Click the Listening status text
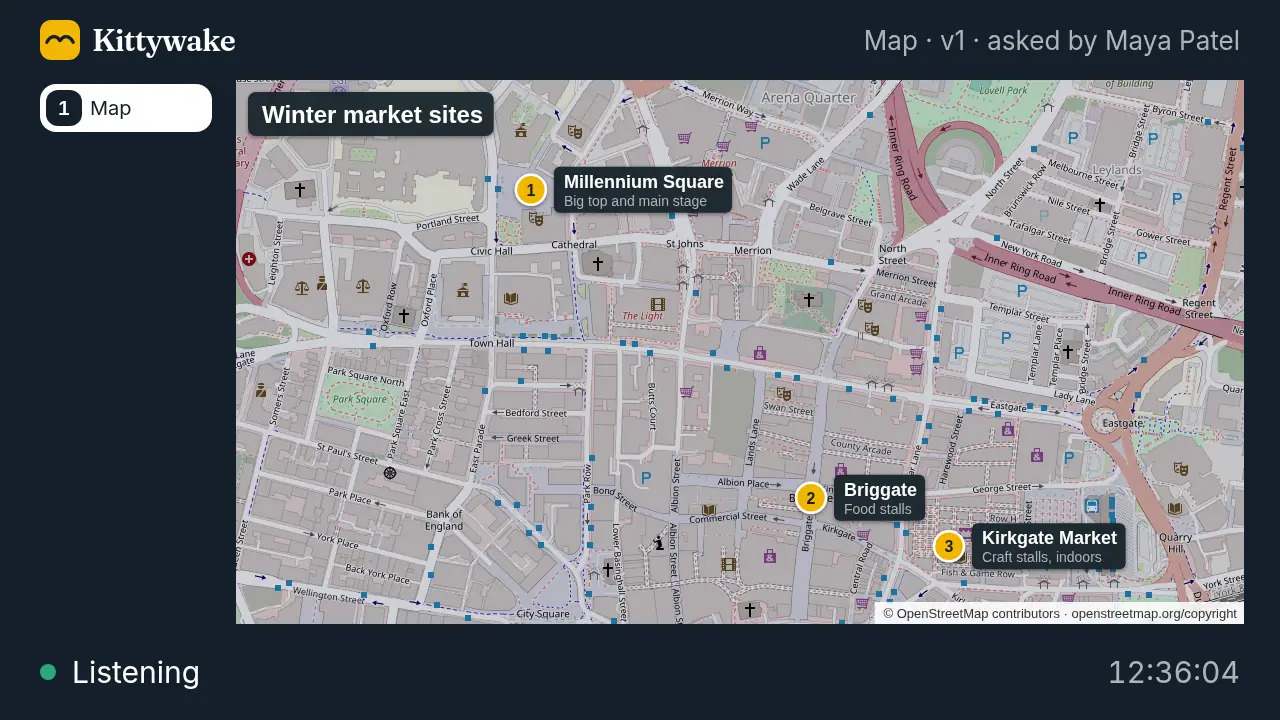1280x720 pixels. click(x=136, y=672)
